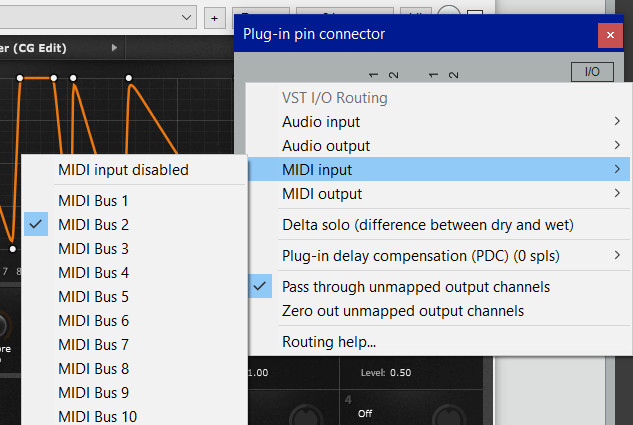This screenshot has height=425, width=633.
Task: Click the plus button beside the preset dropdown
Action: [214, 18]
